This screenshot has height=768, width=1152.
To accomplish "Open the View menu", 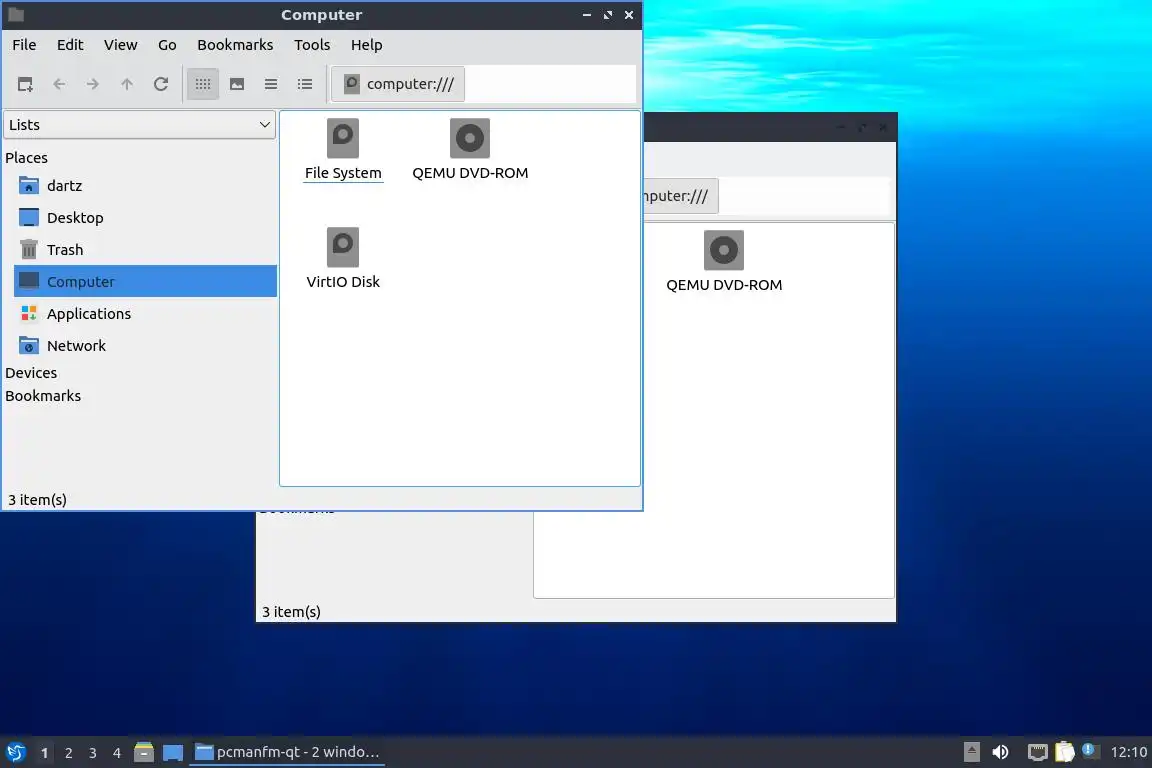I will 120,45.
